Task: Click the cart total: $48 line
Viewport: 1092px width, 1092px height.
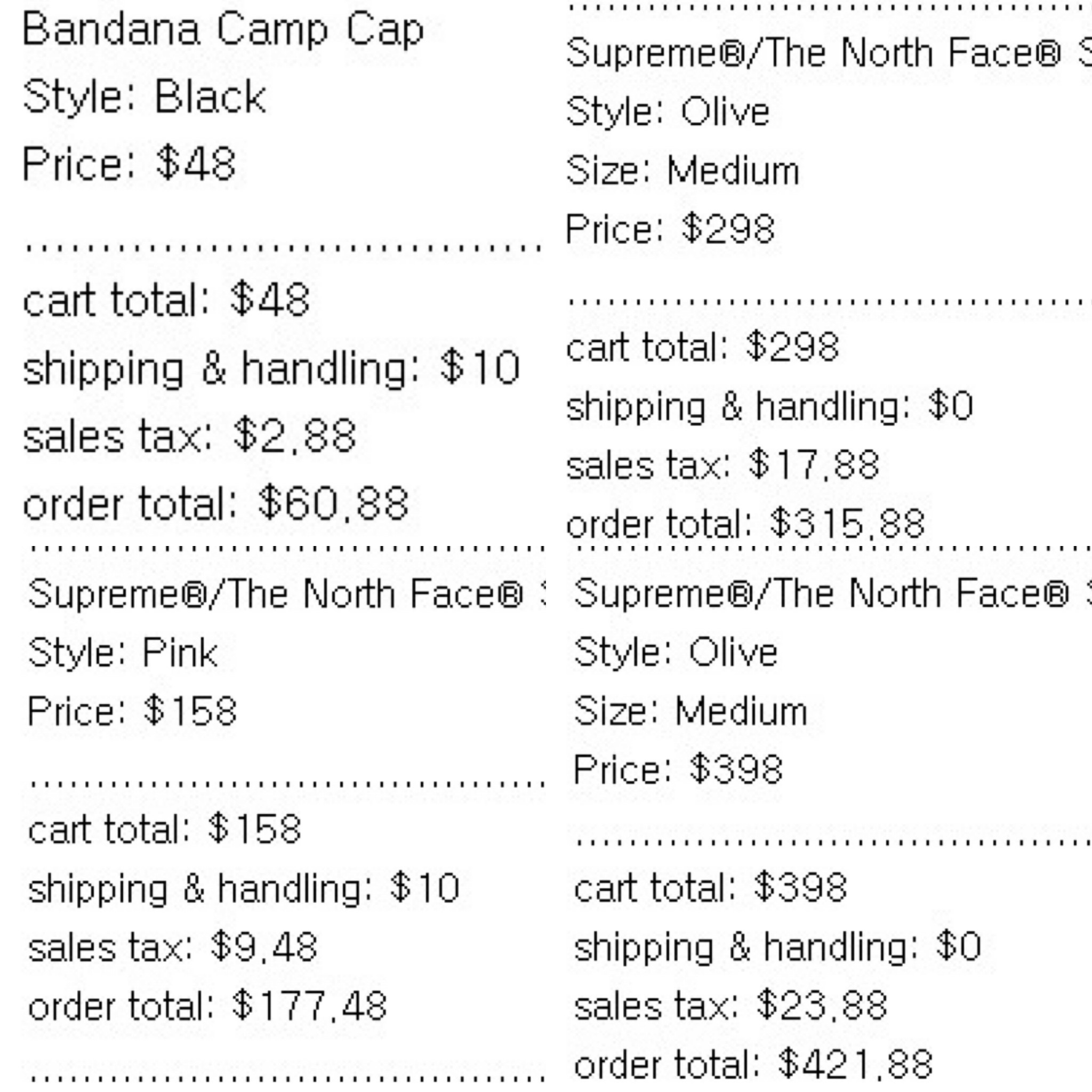Action: click(x=166, y=300)
